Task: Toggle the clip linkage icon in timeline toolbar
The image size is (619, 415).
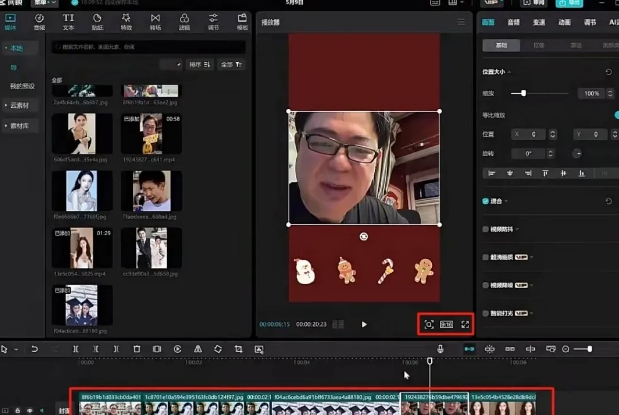Action: [x=510, y=349]
